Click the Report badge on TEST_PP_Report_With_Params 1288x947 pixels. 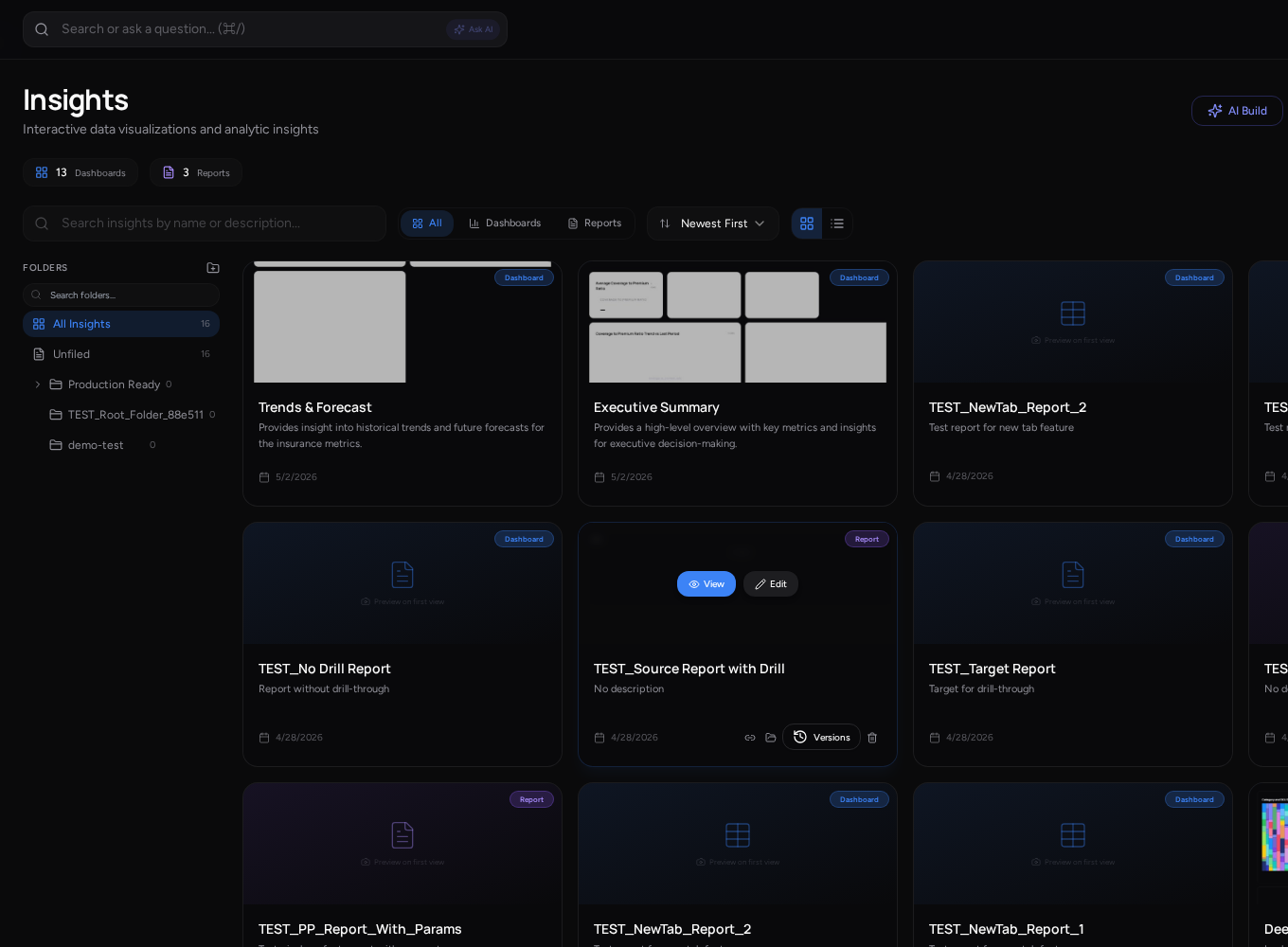[x=531, y=799]
